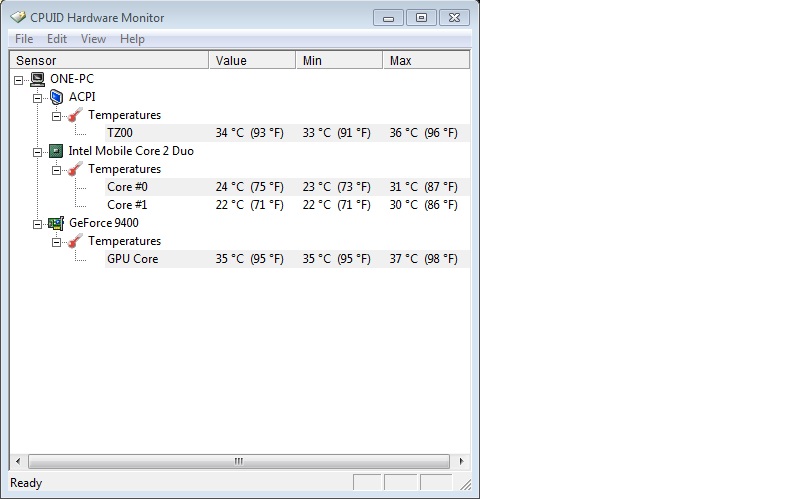The width and height of the screenshot is (788, 499).
Task: Click the GeForce 9400 graphics card icon
Action: (x=56, y=223)
